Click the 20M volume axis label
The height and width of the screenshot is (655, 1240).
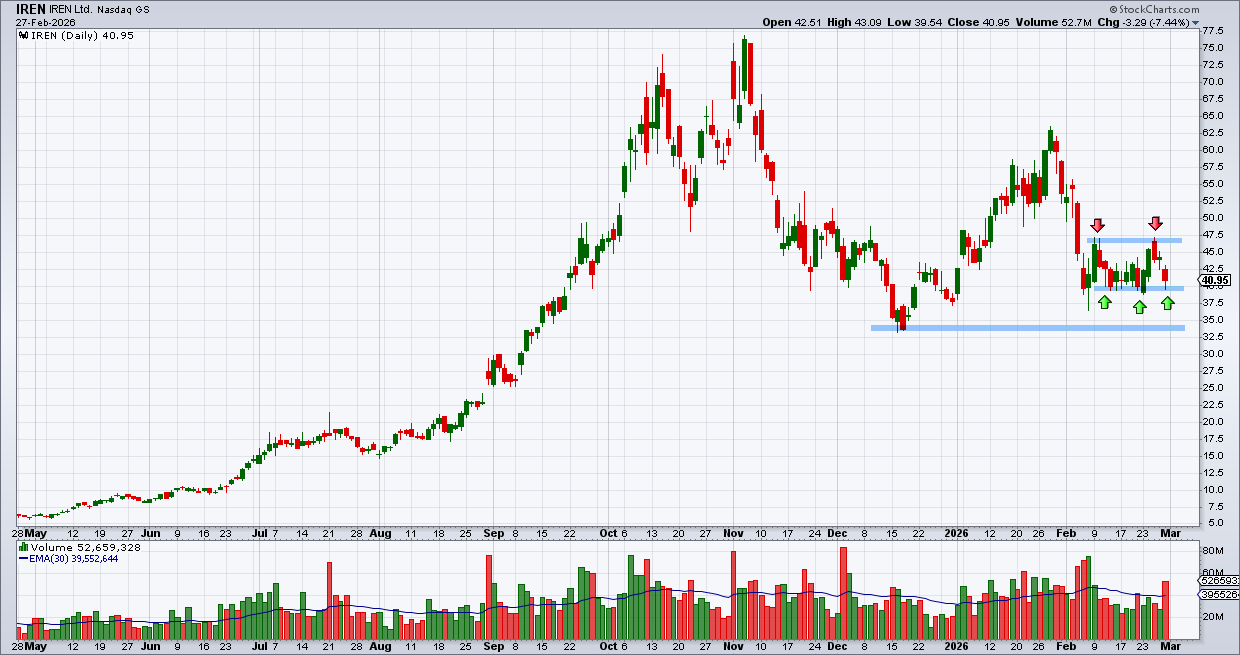click(1213, 617)
